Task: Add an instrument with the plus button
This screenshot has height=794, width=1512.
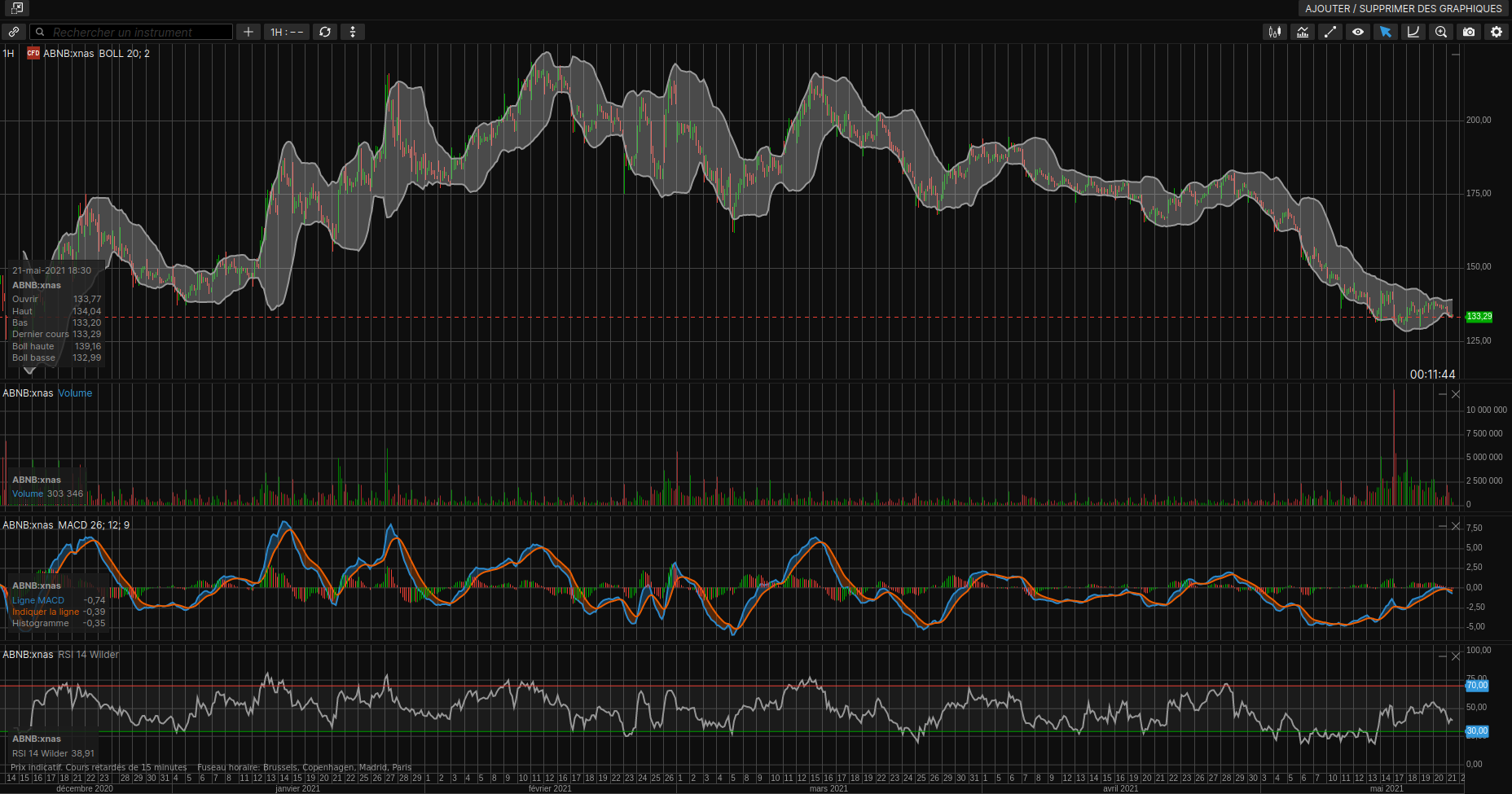Action: (248, 32)
